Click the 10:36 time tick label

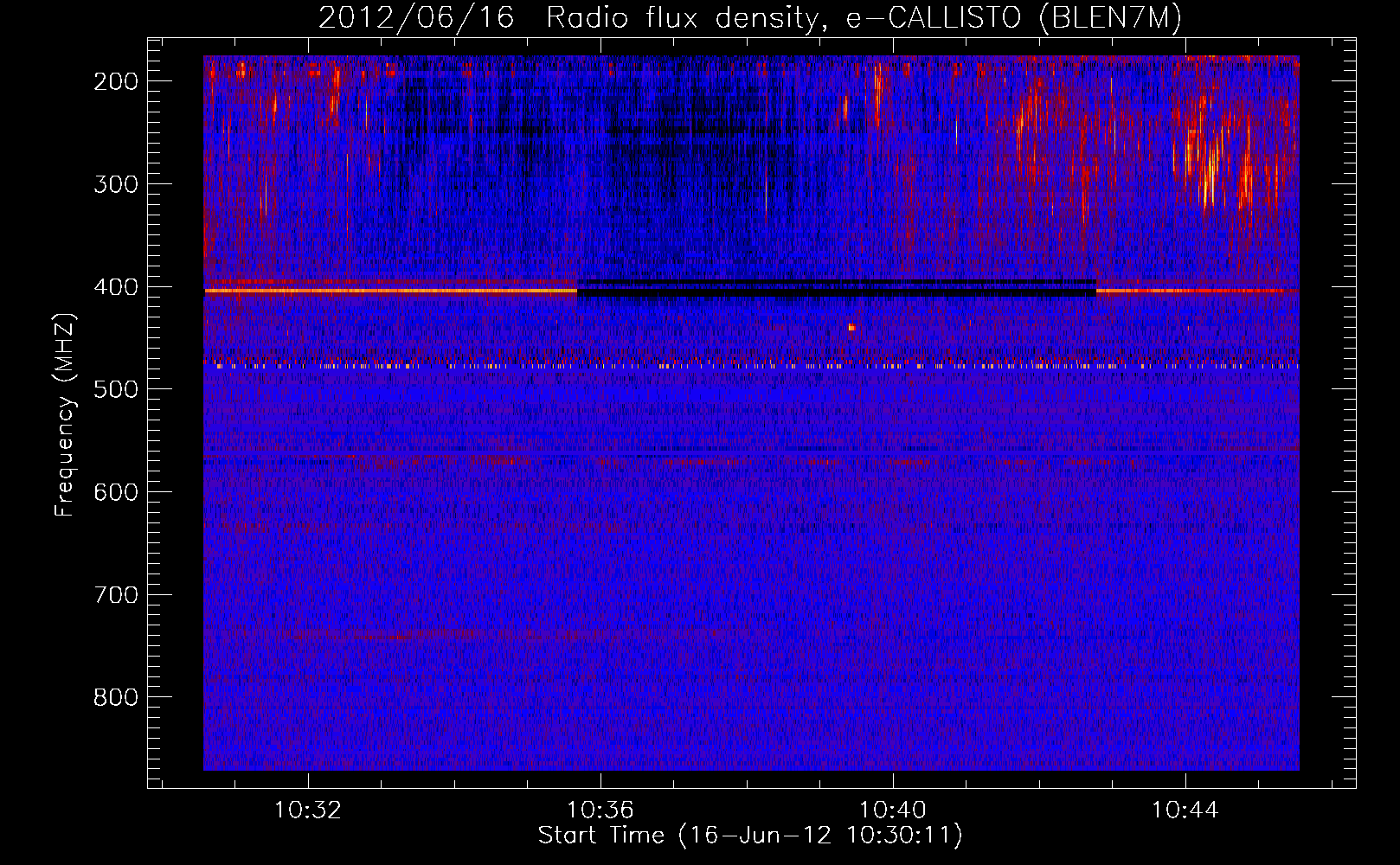[x=600, y=811]
